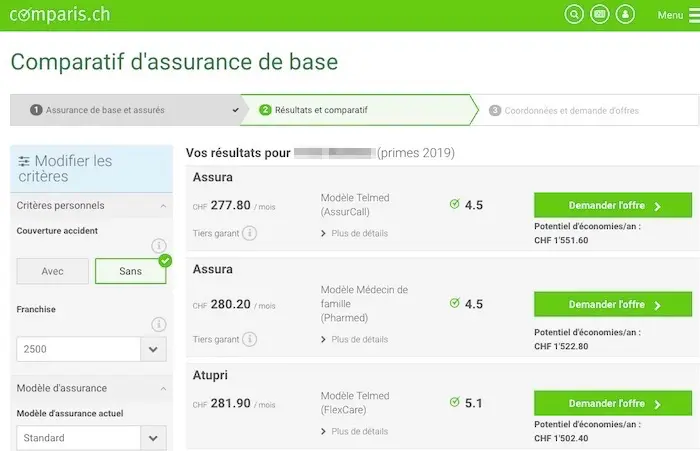
Task: Open step 3 Coordonnées et demande d'offres
Action: click(586, 110)
